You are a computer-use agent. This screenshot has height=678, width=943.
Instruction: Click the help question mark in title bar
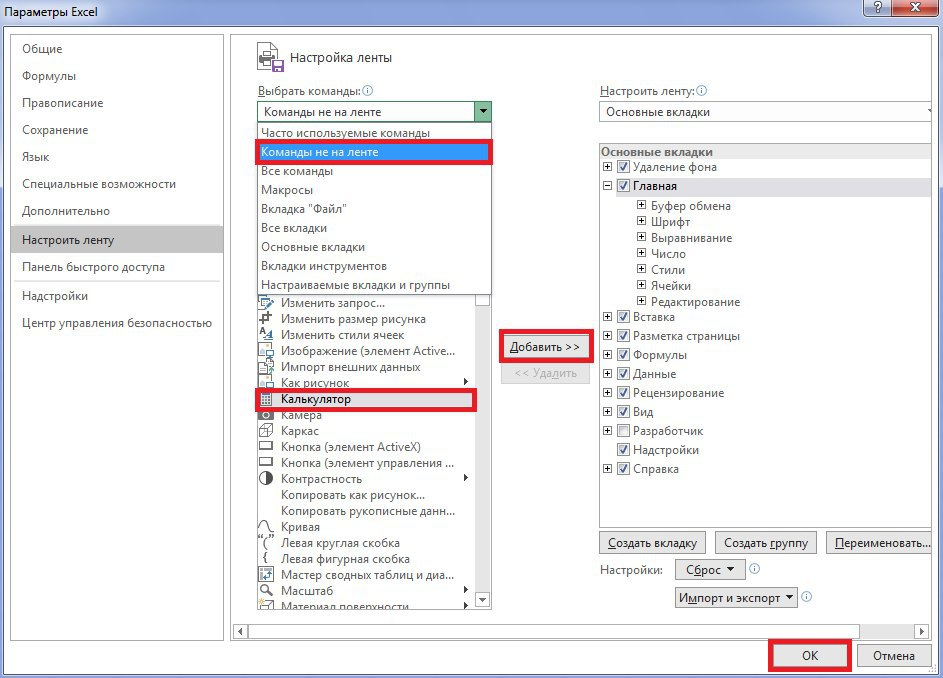tap(879, 8)
